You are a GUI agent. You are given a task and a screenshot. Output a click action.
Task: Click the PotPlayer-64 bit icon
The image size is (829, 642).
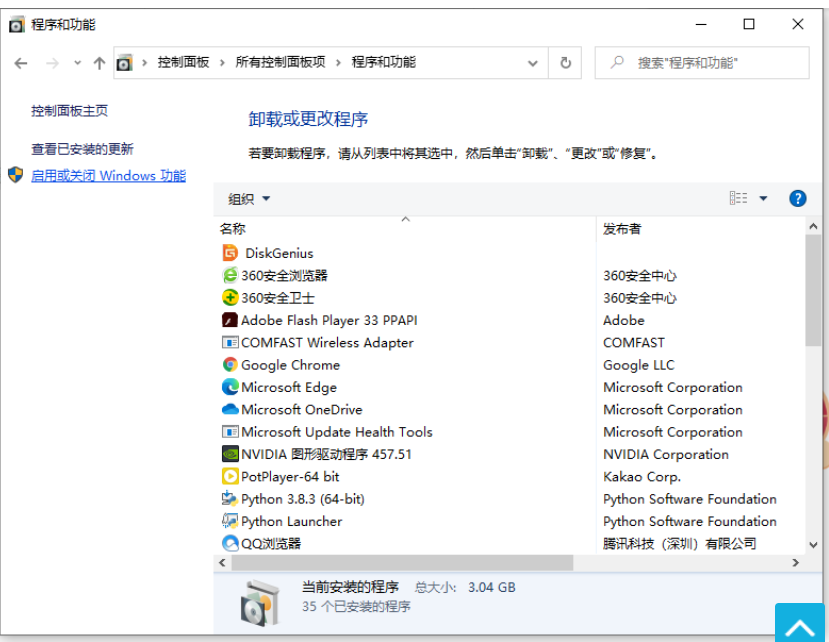tap(230, 477)
